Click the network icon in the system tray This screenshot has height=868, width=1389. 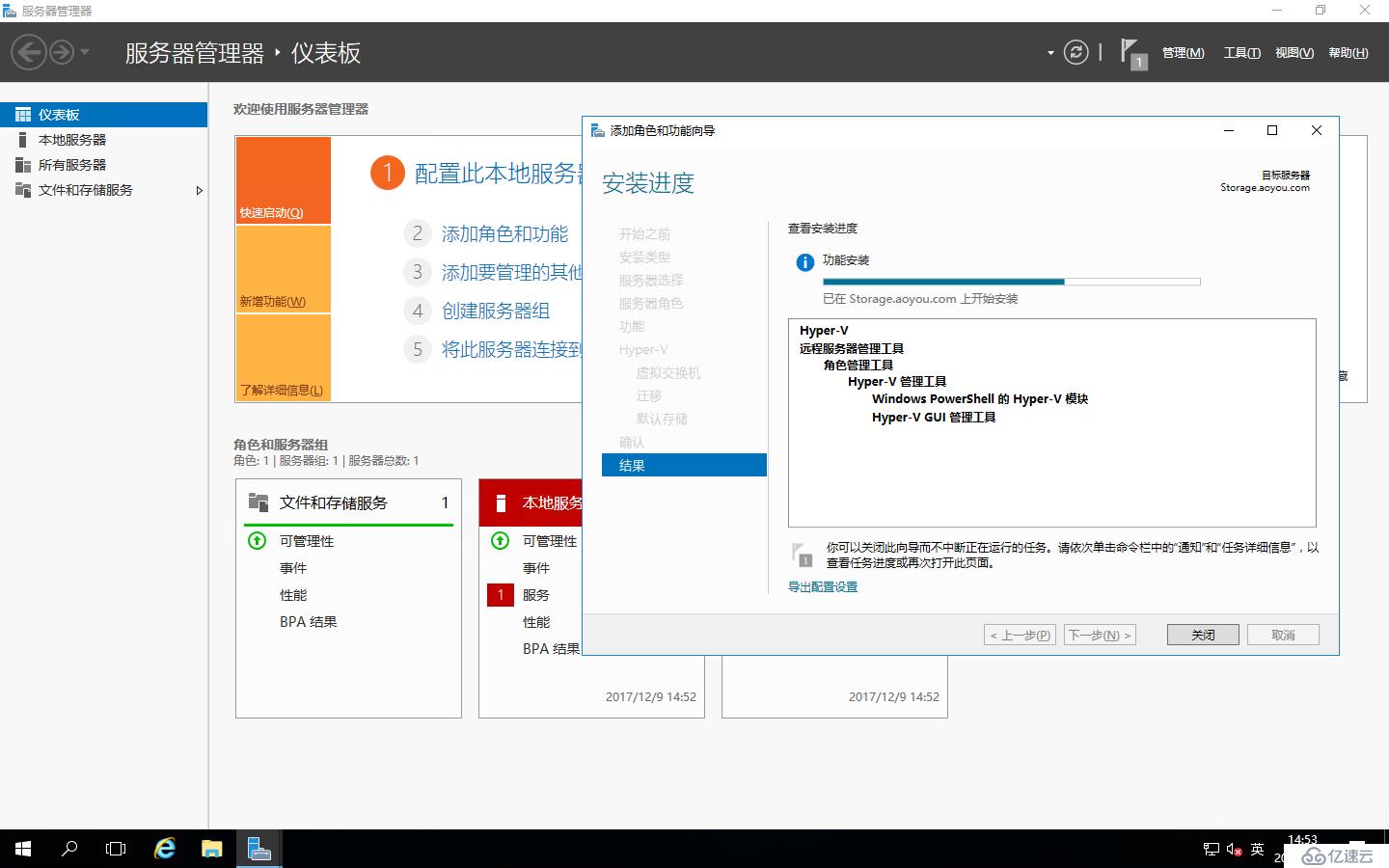point(1212,849)
